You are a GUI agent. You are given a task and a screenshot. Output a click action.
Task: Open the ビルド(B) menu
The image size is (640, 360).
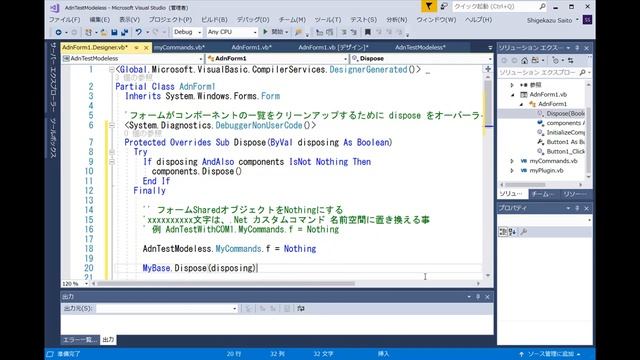(214, 20)
